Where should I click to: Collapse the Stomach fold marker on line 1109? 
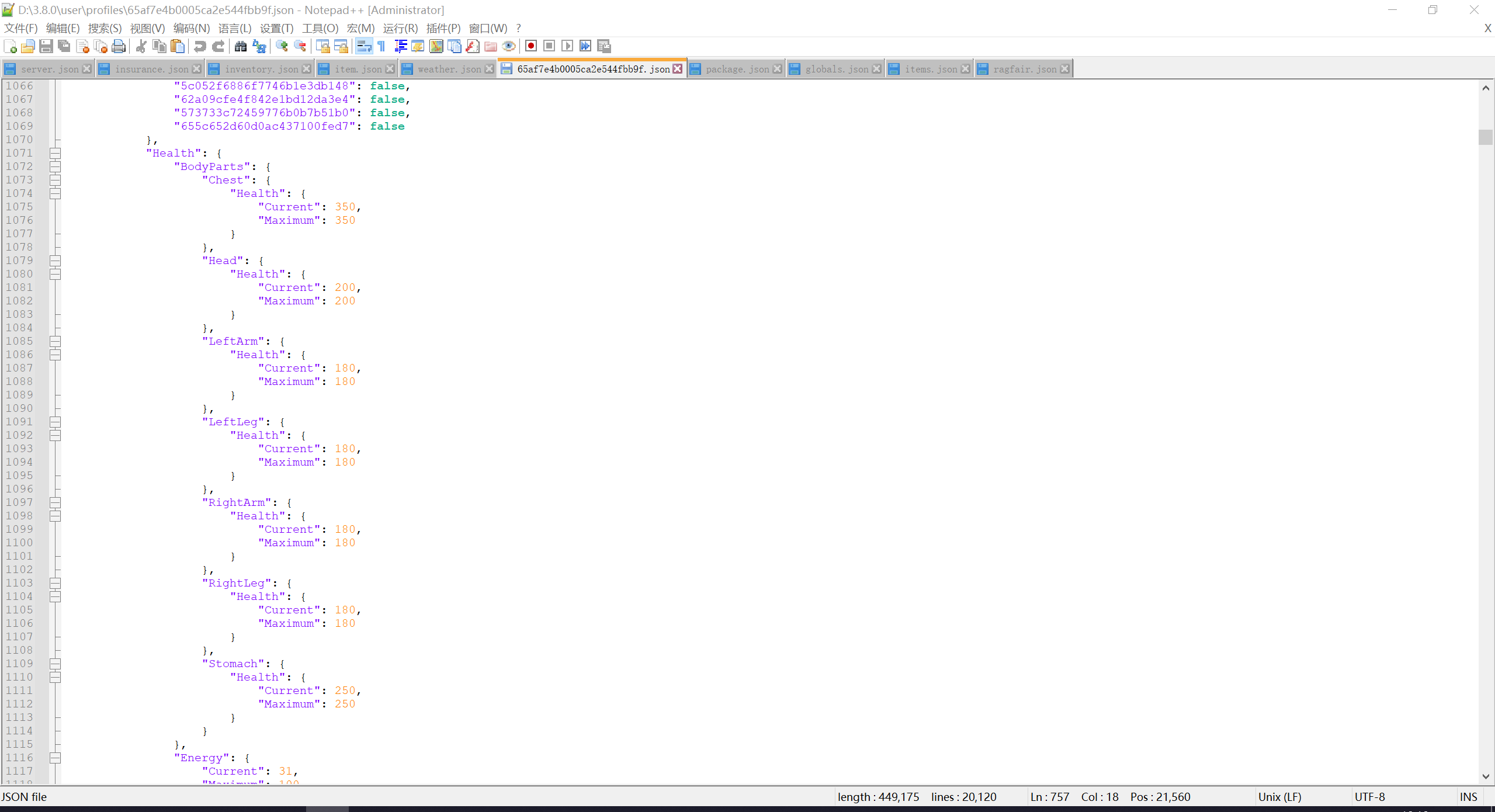tap(56, 664)
